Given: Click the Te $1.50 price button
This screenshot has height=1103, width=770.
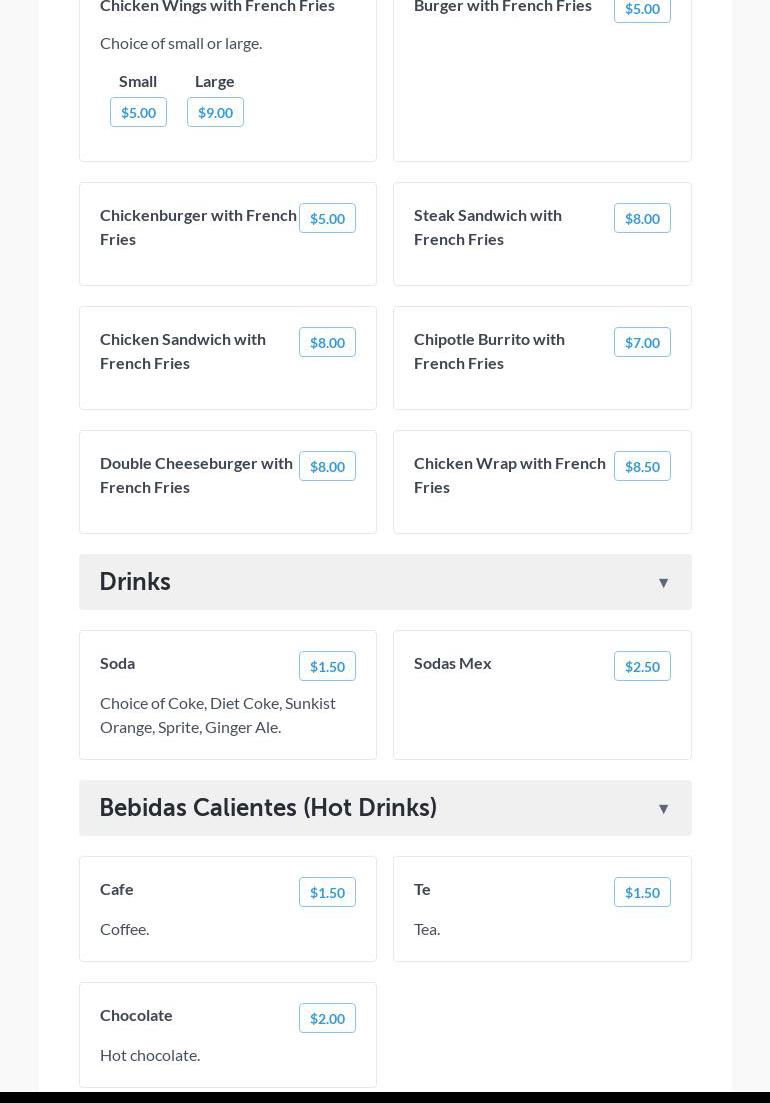Looking at the screenshot, I should [642, 892].
